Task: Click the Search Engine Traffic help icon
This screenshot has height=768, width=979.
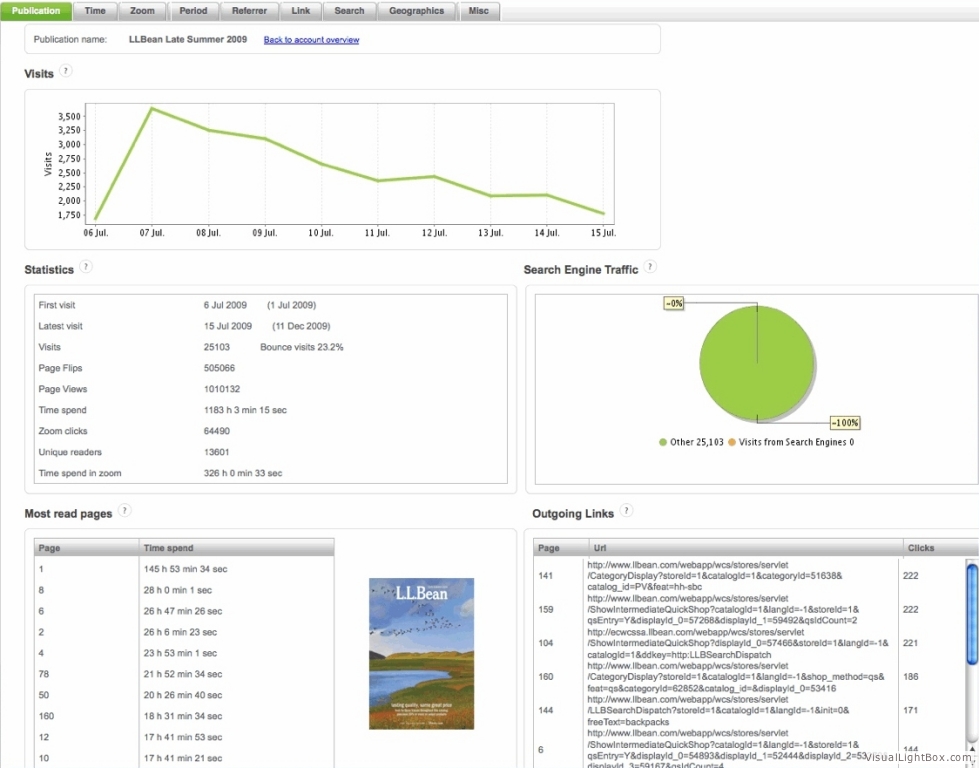Action: [x=650, y=267]
